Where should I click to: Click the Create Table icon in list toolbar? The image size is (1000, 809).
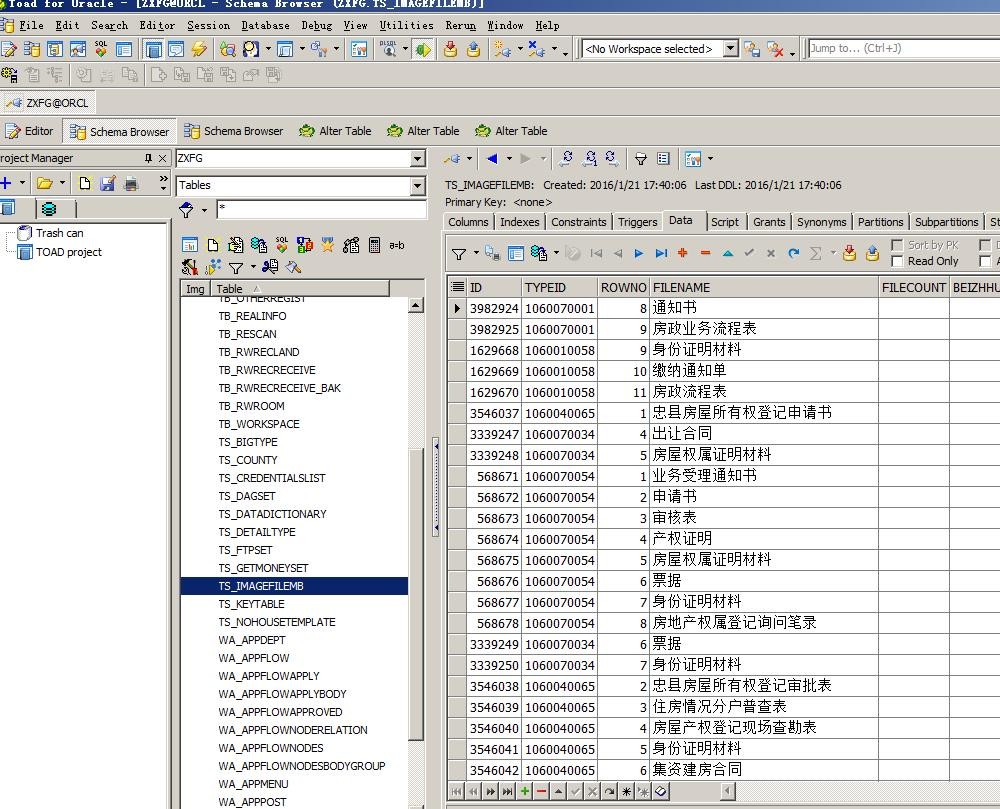(213, 245)
